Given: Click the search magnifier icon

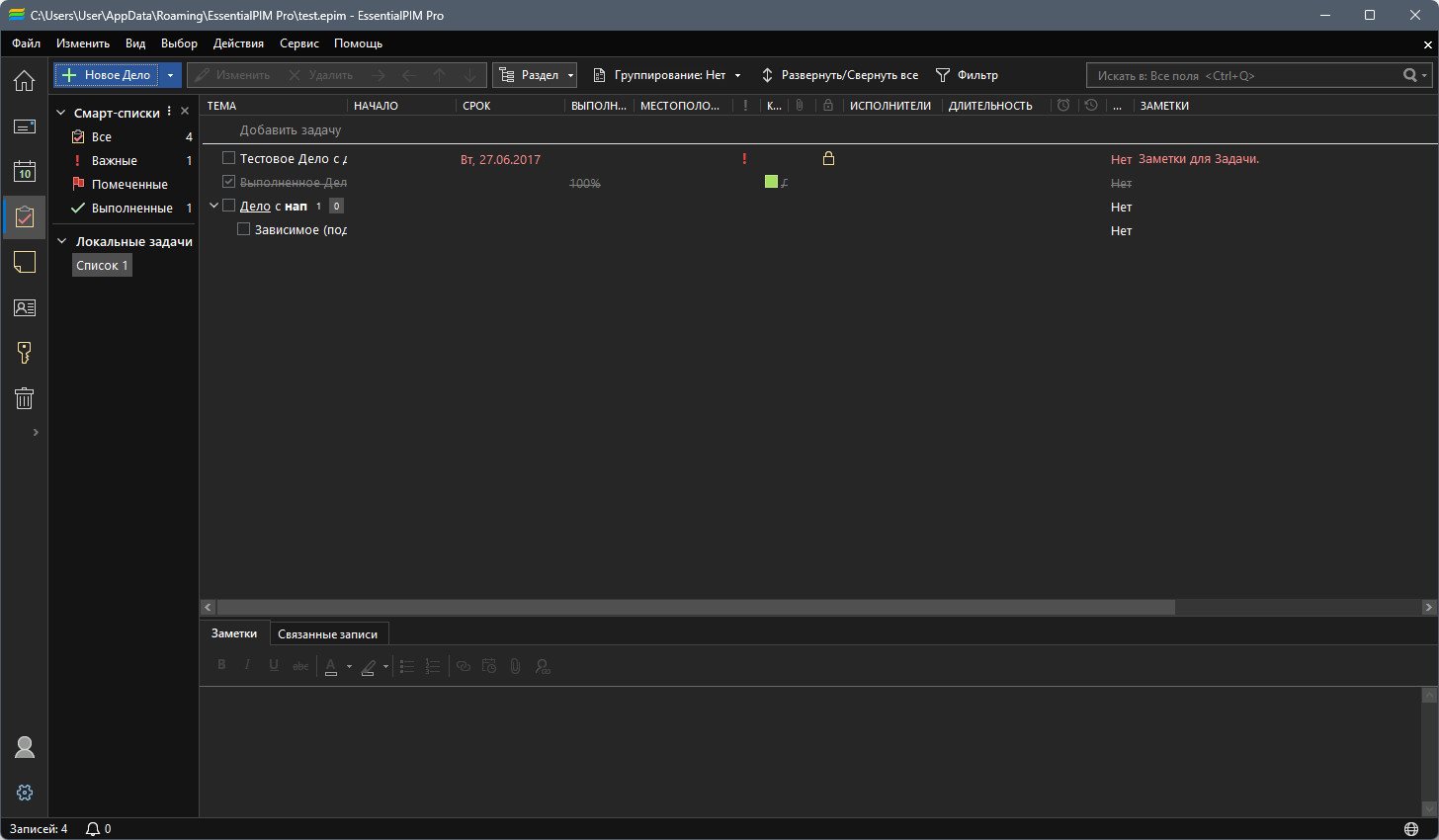Looking at the screenshot, I should (1410, 75).
